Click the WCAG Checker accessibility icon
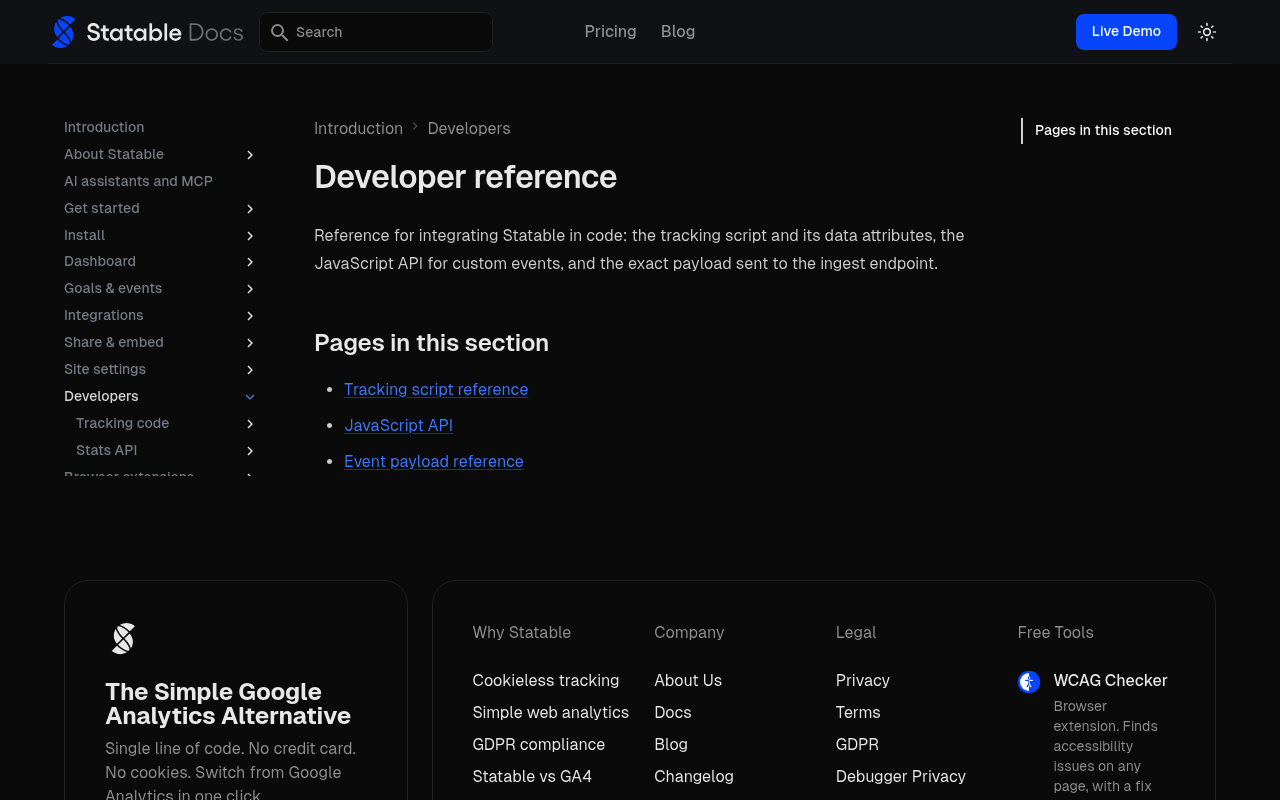The height and width of the screenshot is (800, 1280). coord(1029,682)
